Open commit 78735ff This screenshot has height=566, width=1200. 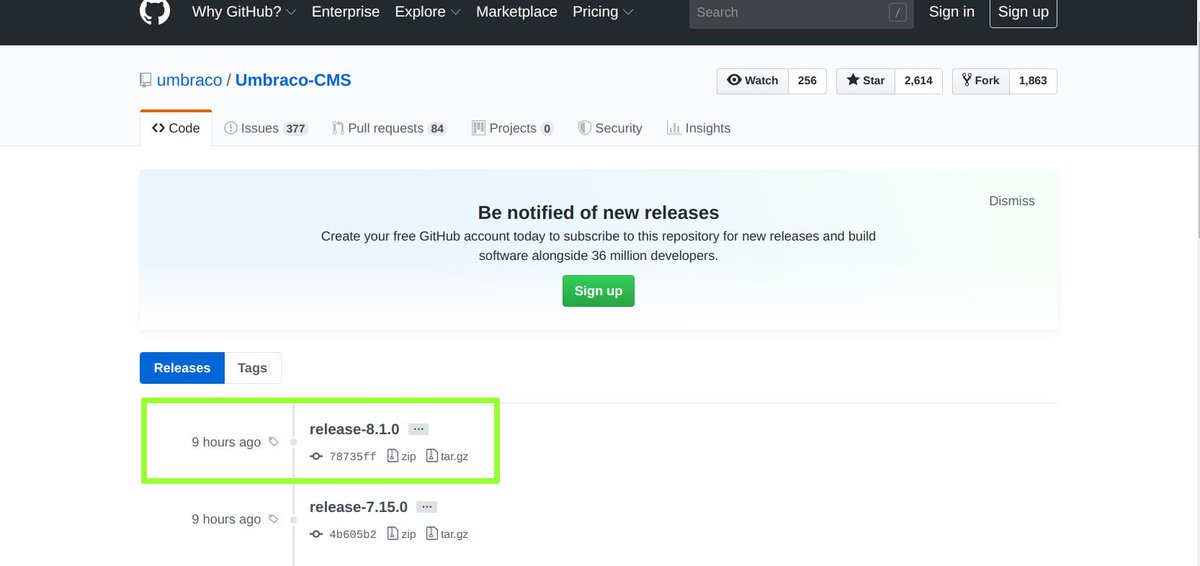(353, 457)
